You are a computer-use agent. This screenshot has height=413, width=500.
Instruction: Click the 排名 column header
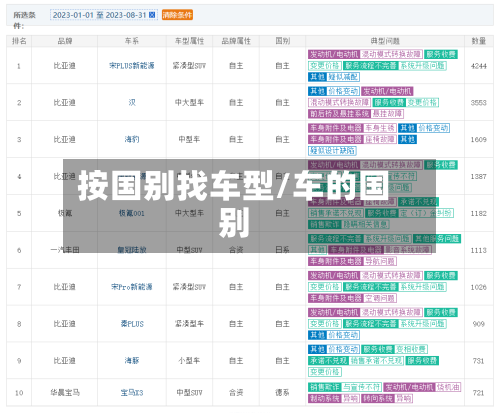(x=19, y=41)
